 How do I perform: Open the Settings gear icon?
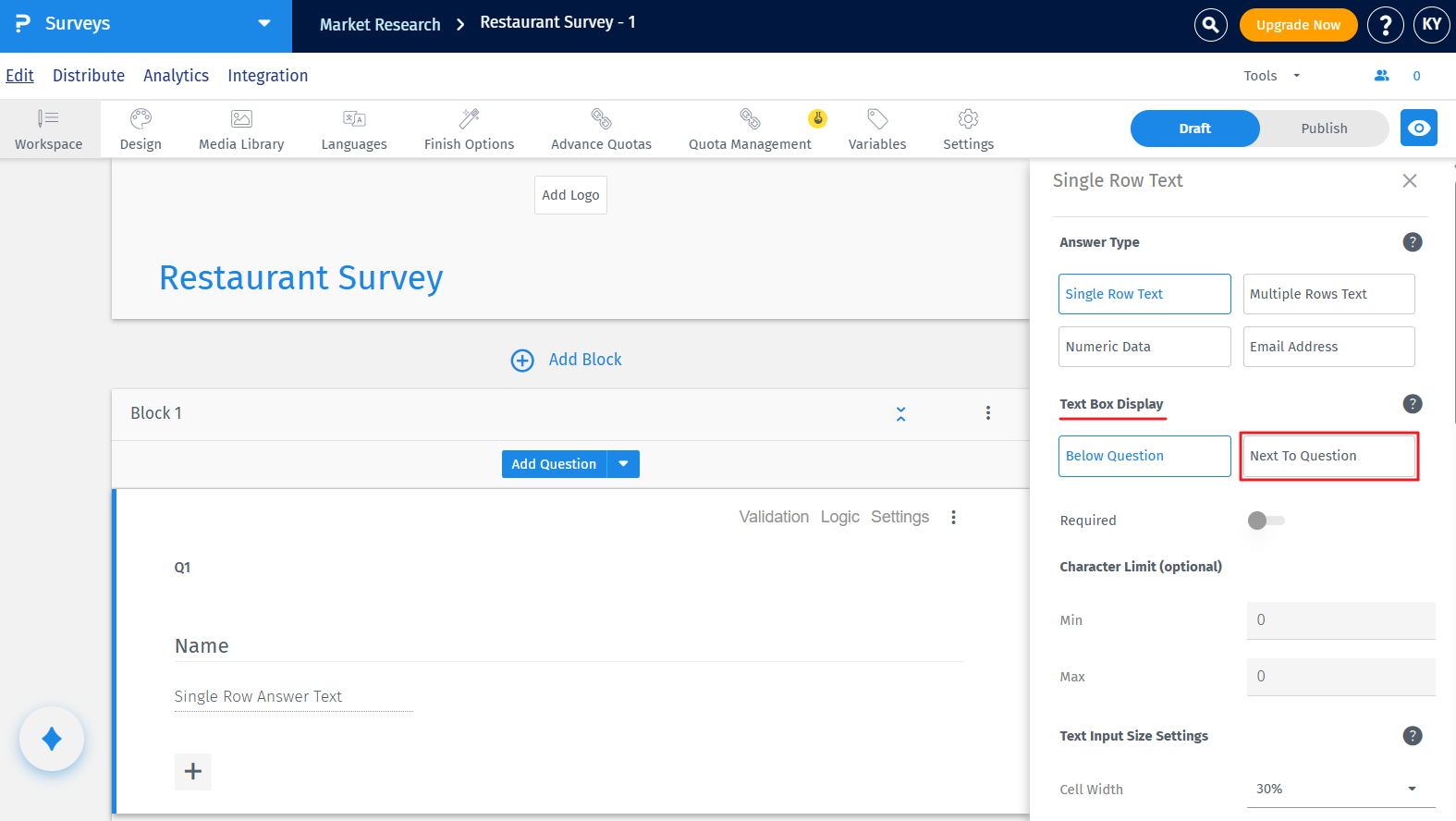pyautogui.click(x=968, y=118)
